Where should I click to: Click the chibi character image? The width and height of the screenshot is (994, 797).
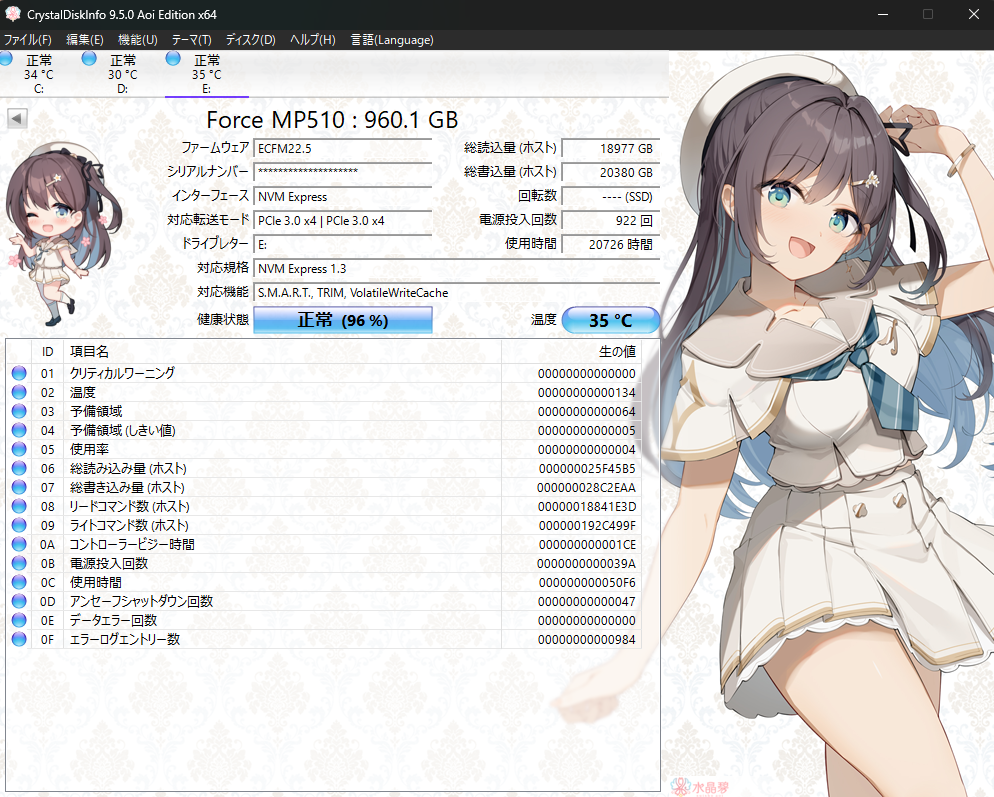pyautogui.click(x=63, y=233)
